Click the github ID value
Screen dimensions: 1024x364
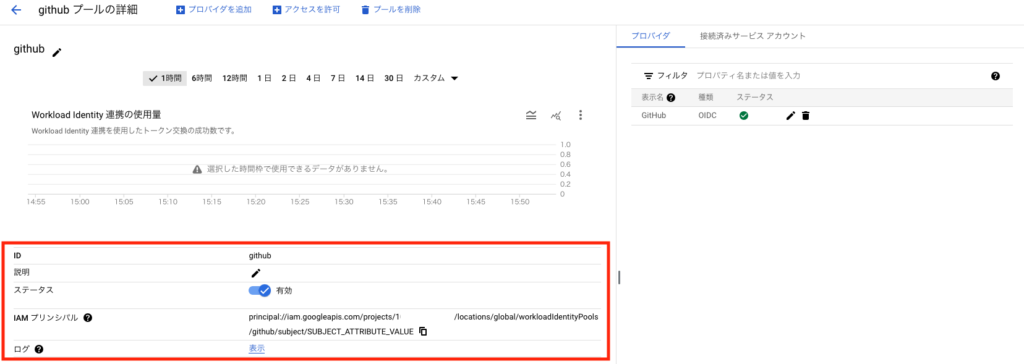(259, 255)
